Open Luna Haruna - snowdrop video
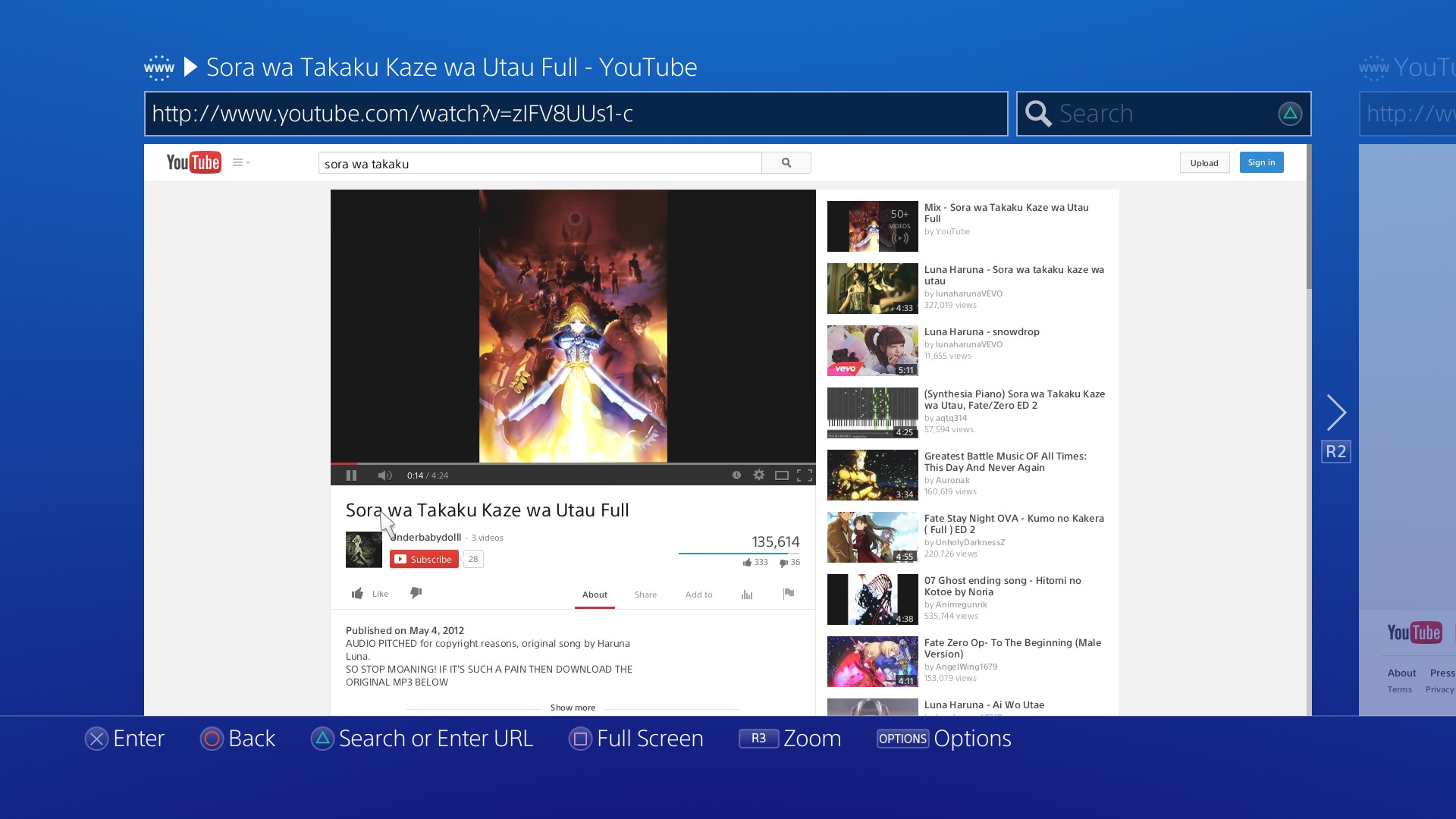This screenshot has height=819, width=1456. click(982, 332)
